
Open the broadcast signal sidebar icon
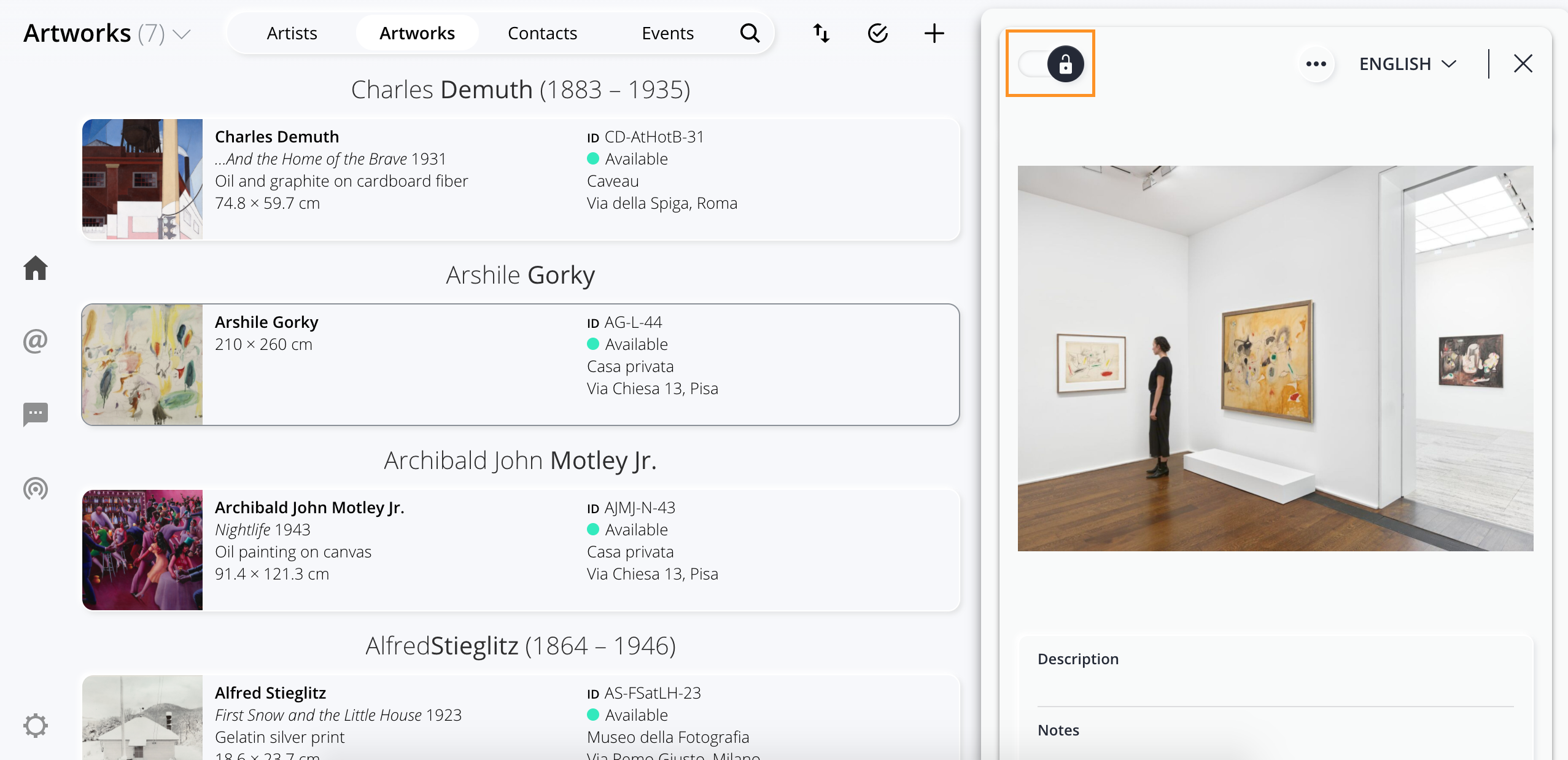[x=36, y=489]
